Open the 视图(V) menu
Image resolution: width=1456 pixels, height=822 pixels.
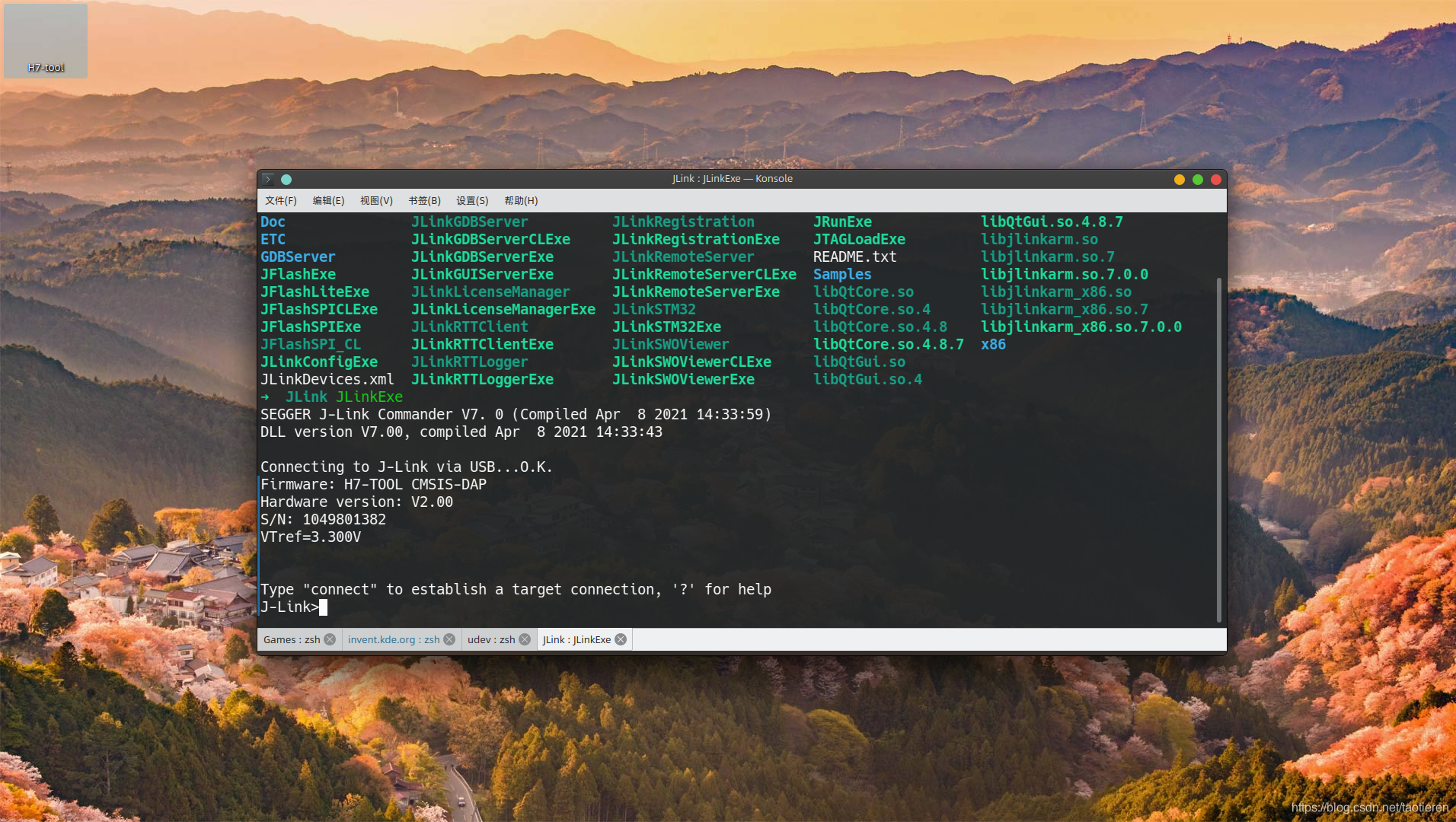point(376,201)
